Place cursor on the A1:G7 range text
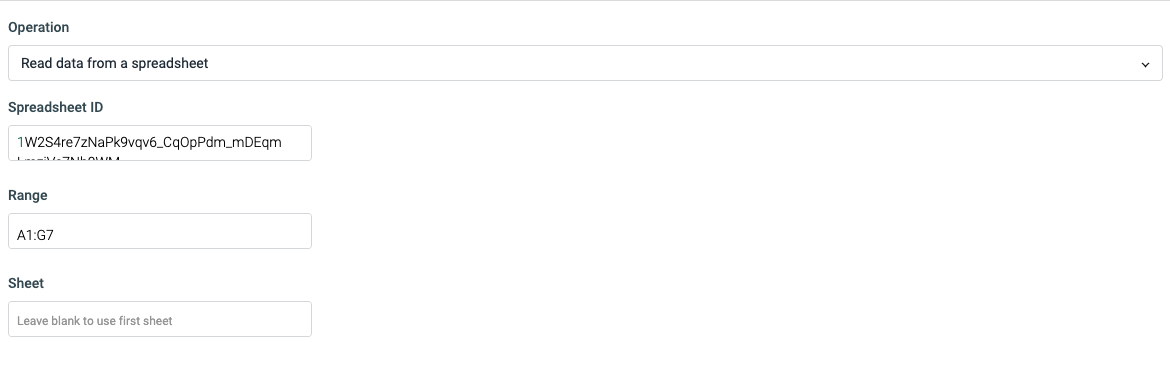The image size is (1170, 381). point(35,236)
